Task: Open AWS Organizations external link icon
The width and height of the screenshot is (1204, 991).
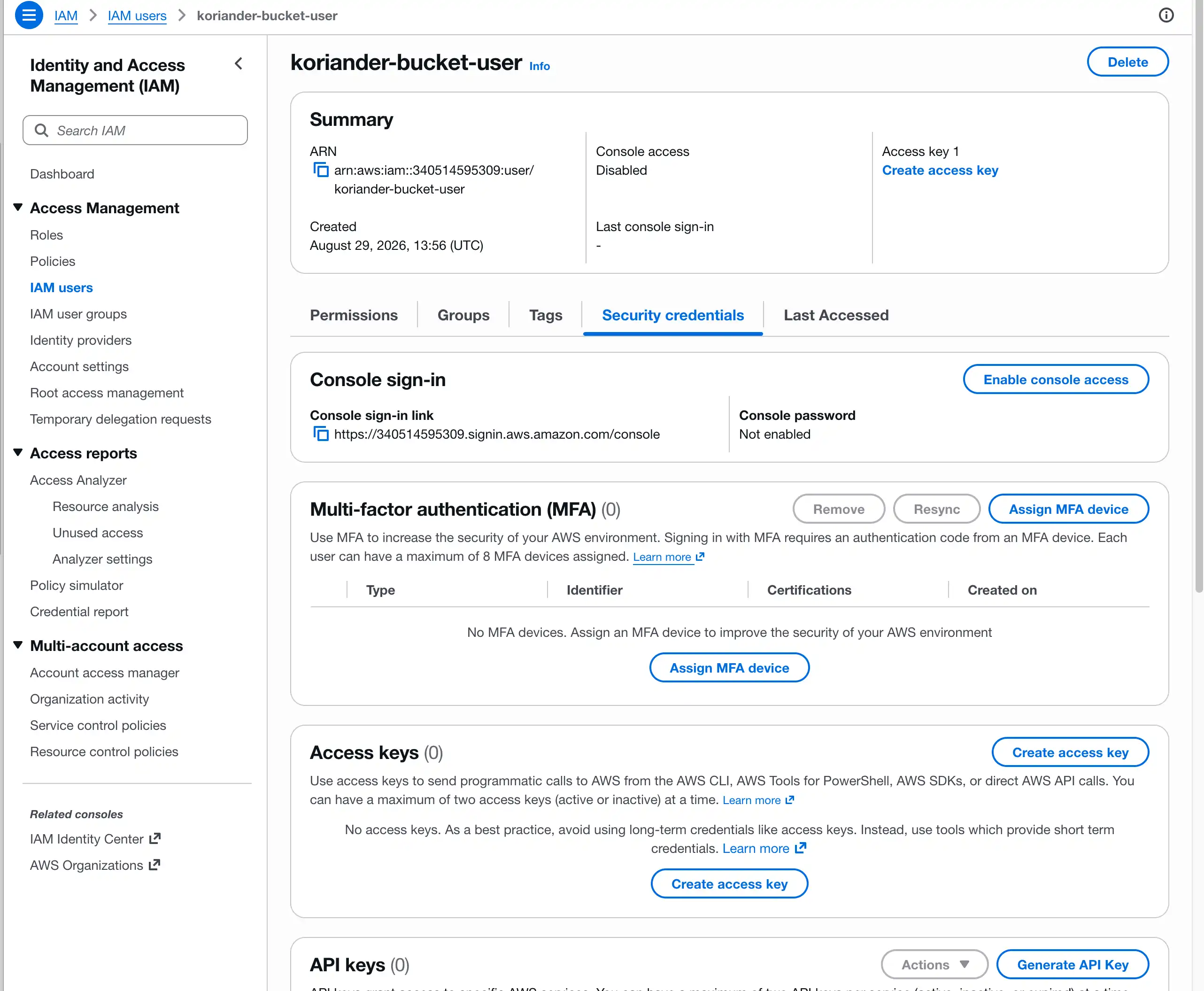Action: click(x=154, y=865)
